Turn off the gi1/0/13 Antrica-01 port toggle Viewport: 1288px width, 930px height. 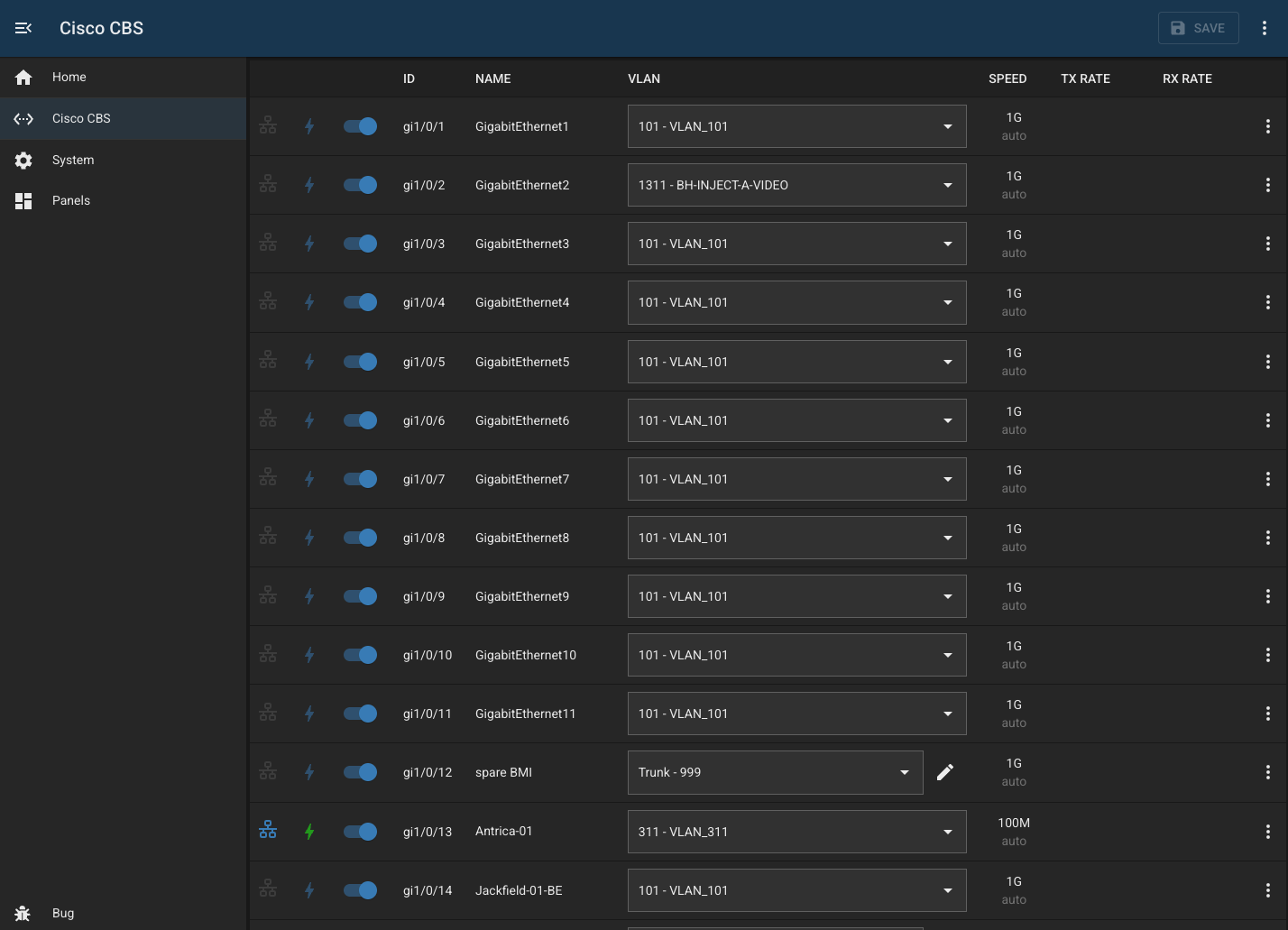pyautogui.click(x=360, y=831)
